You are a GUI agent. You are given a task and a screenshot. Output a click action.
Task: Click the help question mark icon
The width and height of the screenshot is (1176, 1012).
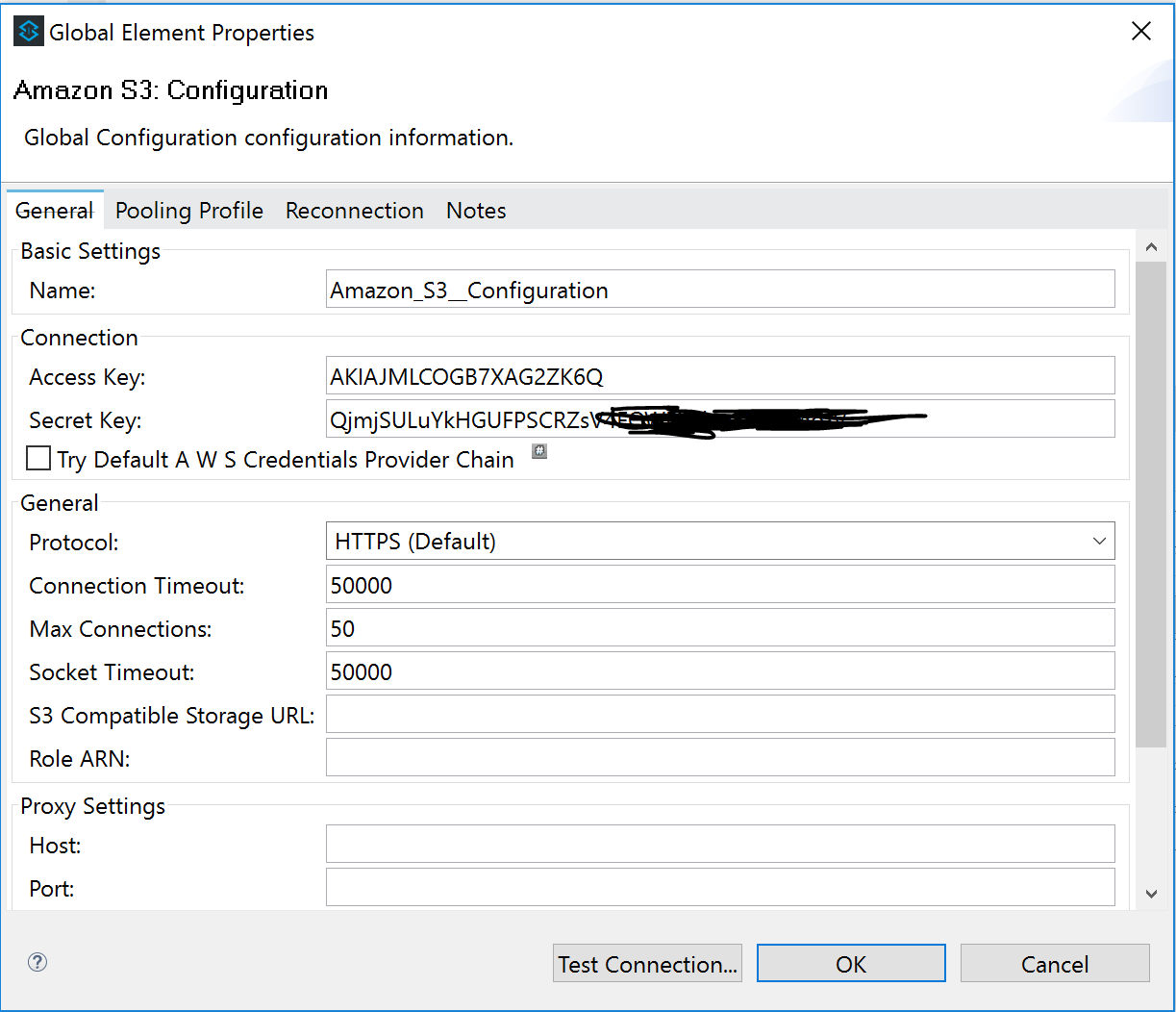pos(38,962)
